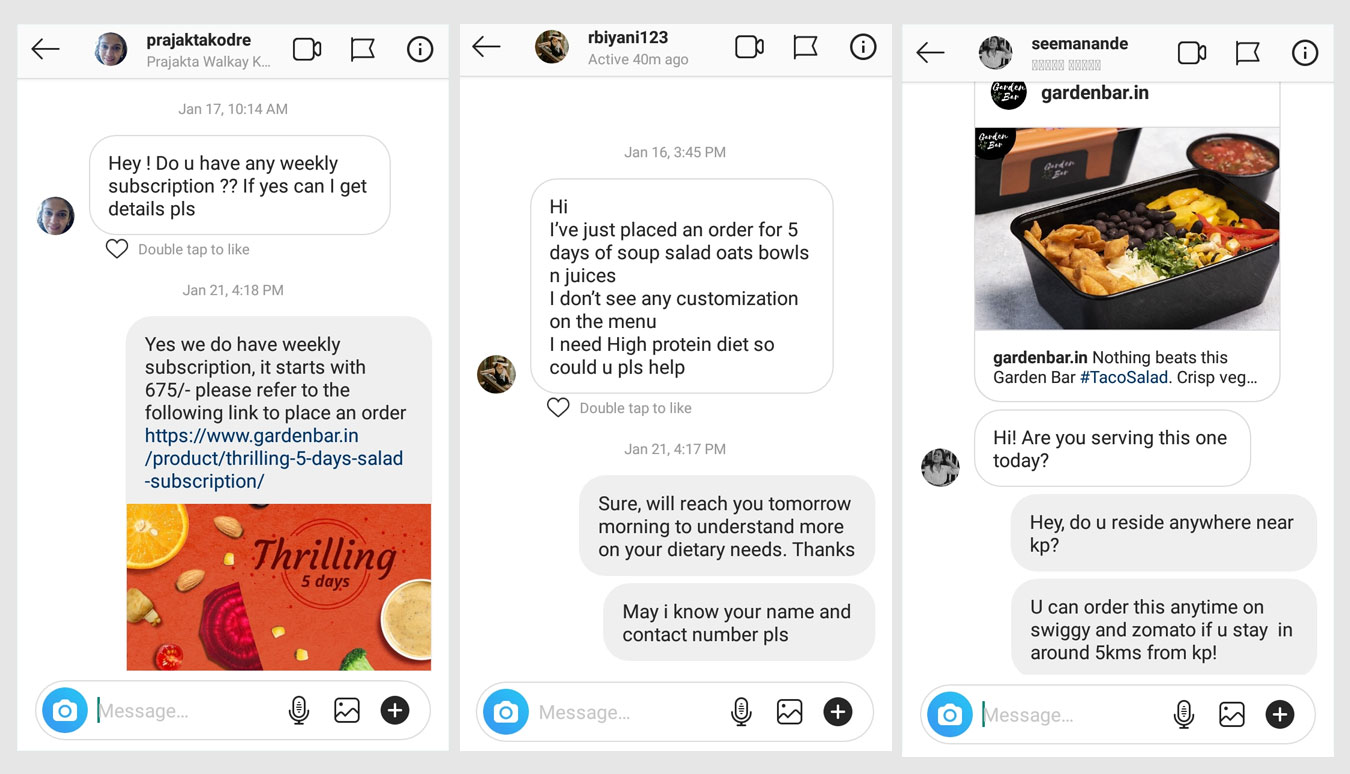
Task: Open info for seemanande conversation
Action: (x=1305, y=53)
